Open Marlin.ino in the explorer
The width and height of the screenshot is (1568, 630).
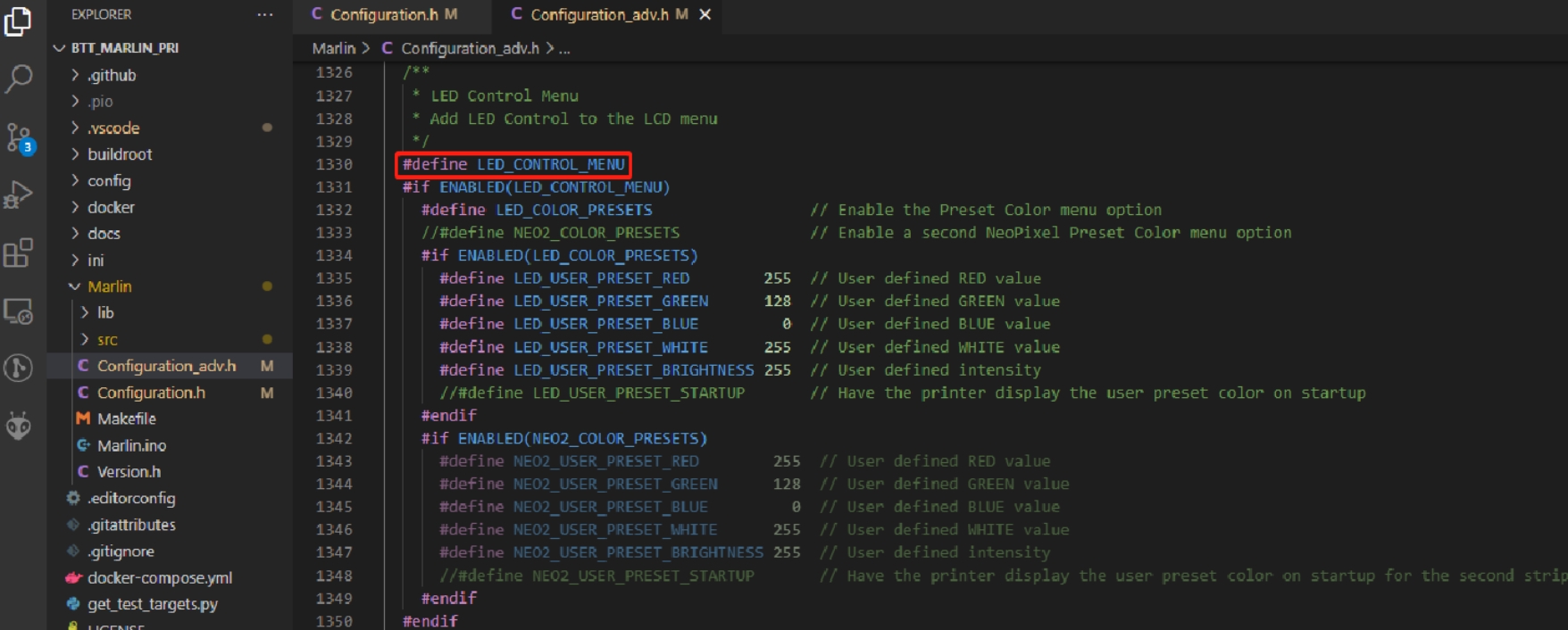pyautogui.click(x=131, y=445)
